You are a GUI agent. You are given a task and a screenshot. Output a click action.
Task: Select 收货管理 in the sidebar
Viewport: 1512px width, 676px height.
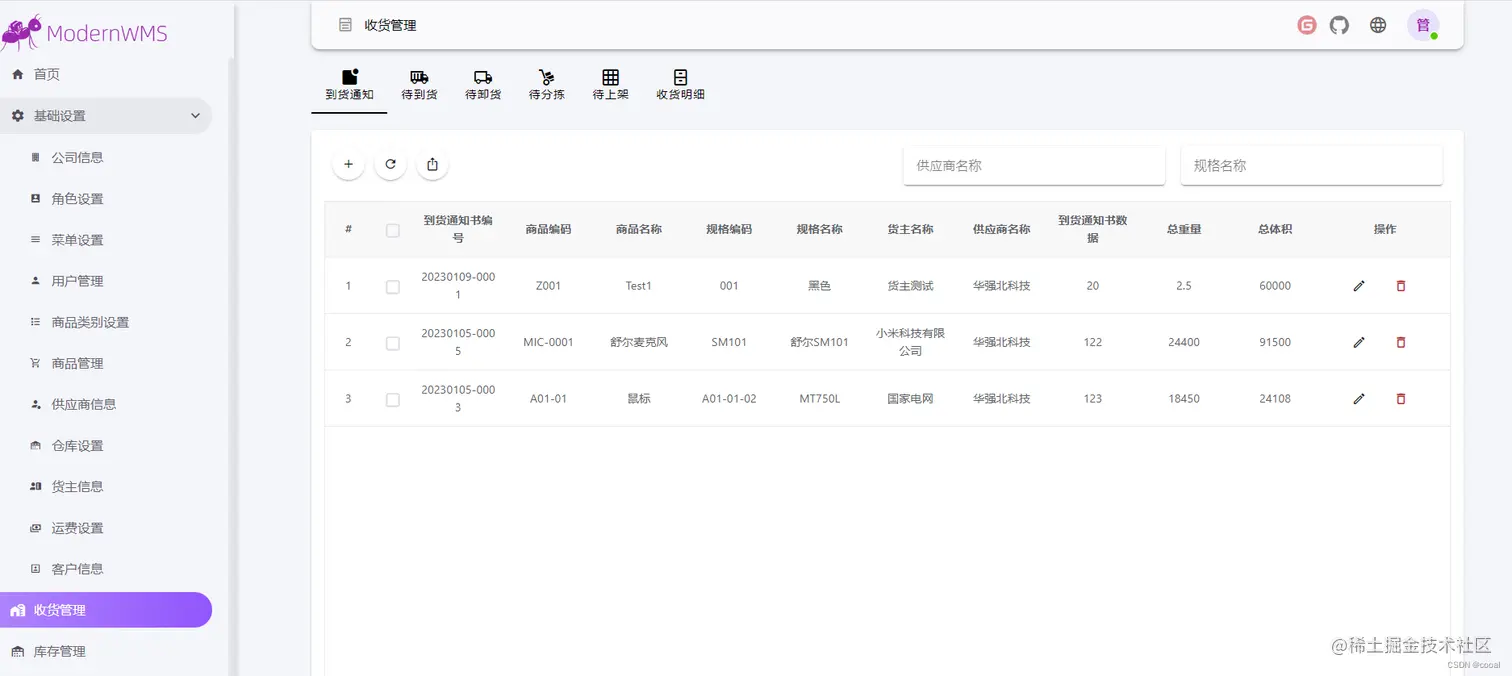pyautogui.click(x=106, y=610)
